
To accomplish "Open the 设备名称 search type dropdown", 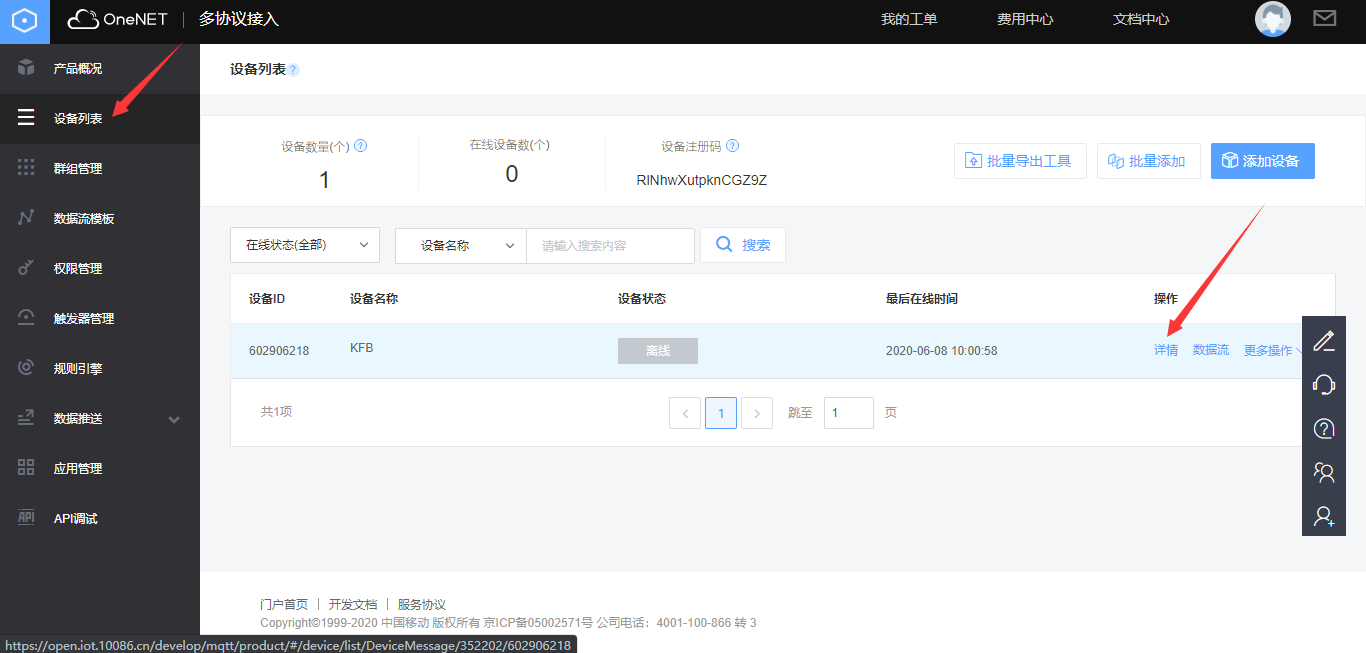I will click(460, 244).
